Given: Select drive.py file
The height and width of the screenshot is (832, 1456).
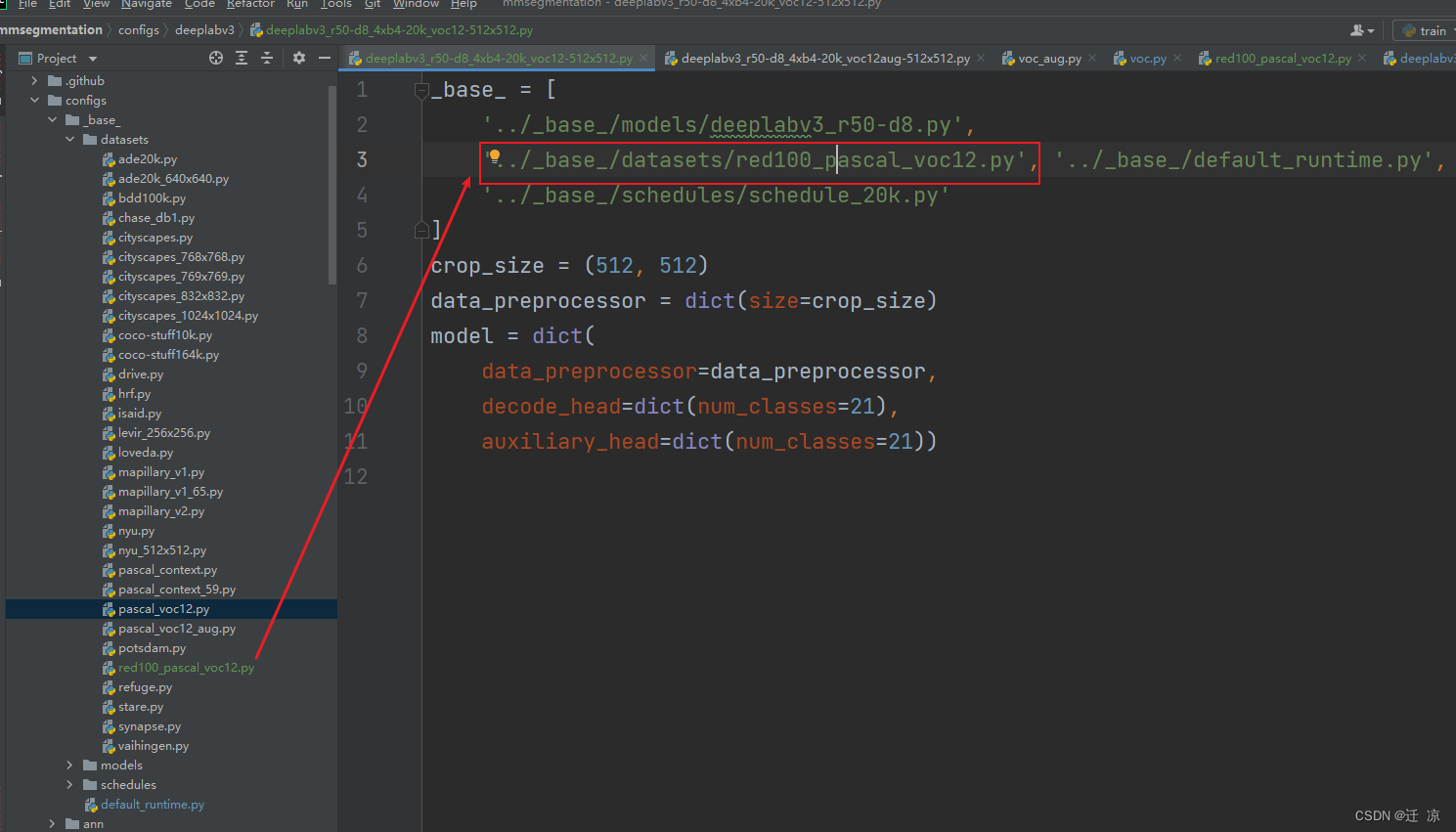Looking at the screenshot, I should click(141, 374).
